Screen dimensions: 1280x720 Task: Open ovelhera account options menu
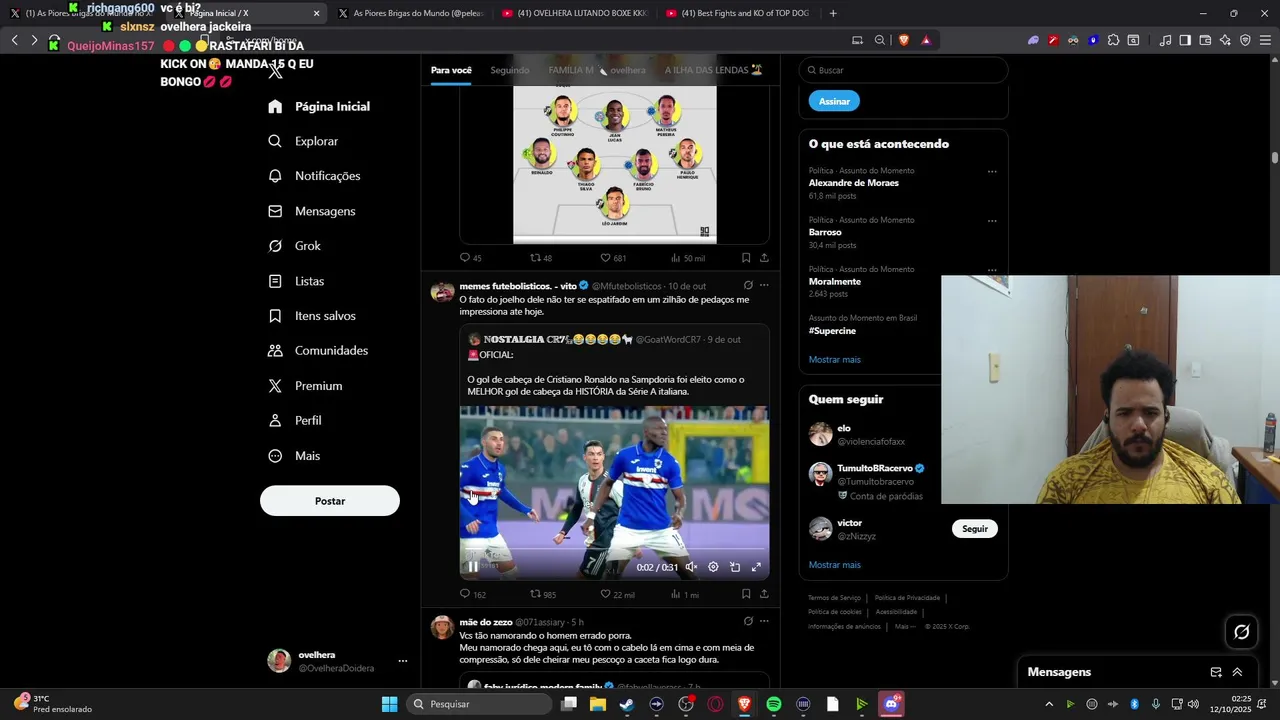tap(403, 661)
